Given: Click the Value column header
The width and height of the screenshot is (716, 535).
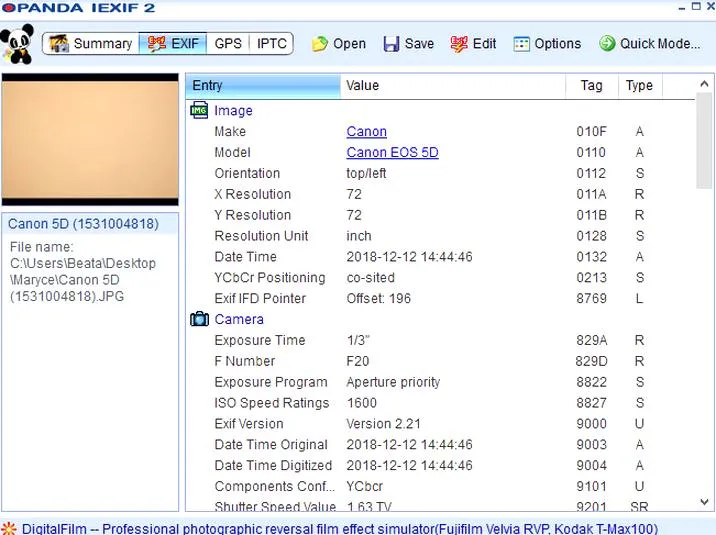Looking at the screenshot, I should (x=453, y=86).
